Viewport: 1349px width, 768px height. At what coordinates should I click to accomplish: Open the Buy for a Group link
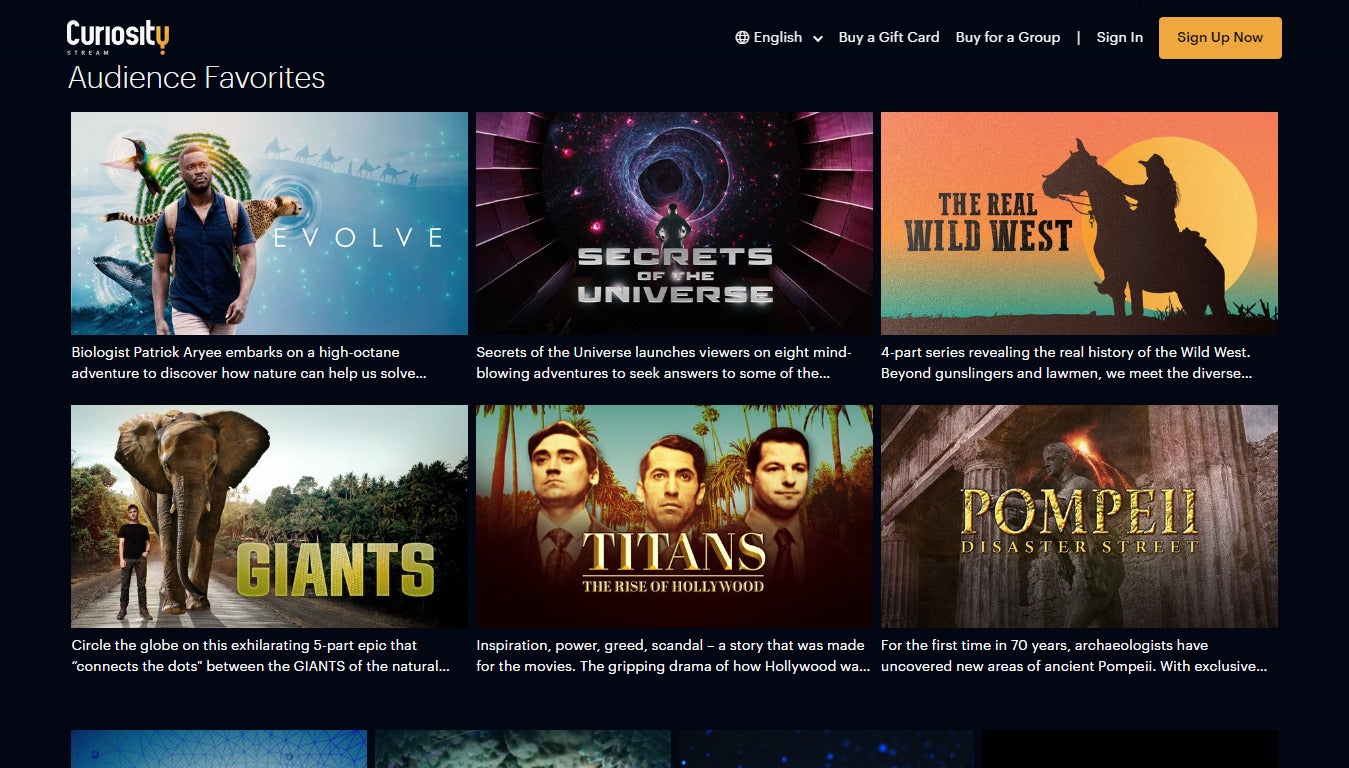coord(1008,37)
